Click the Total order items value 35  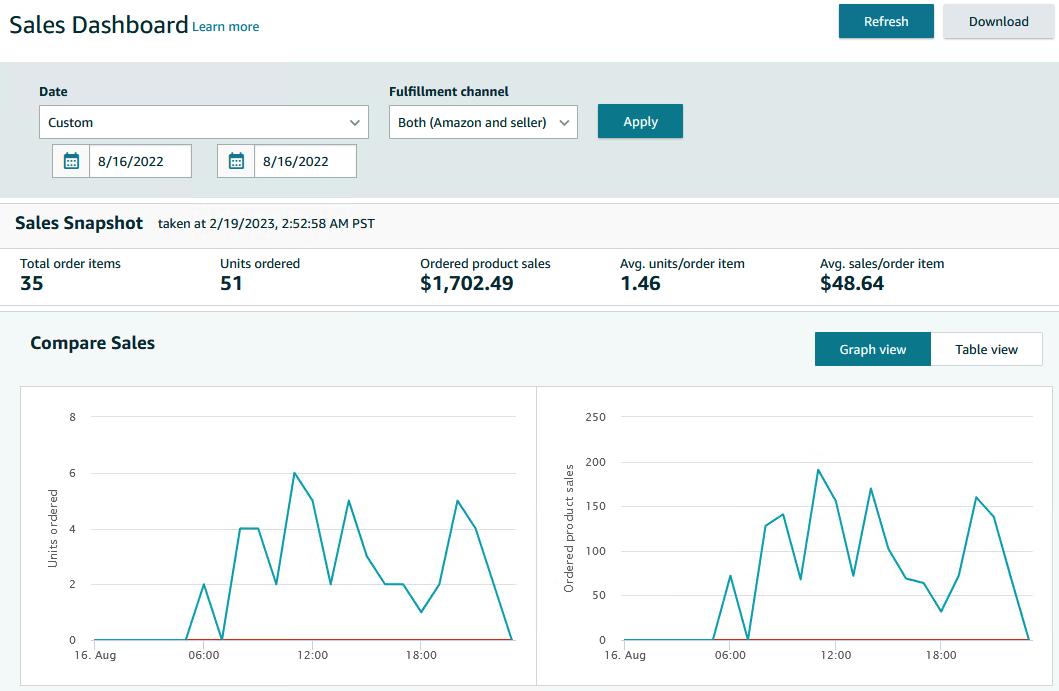coord(32,284)
